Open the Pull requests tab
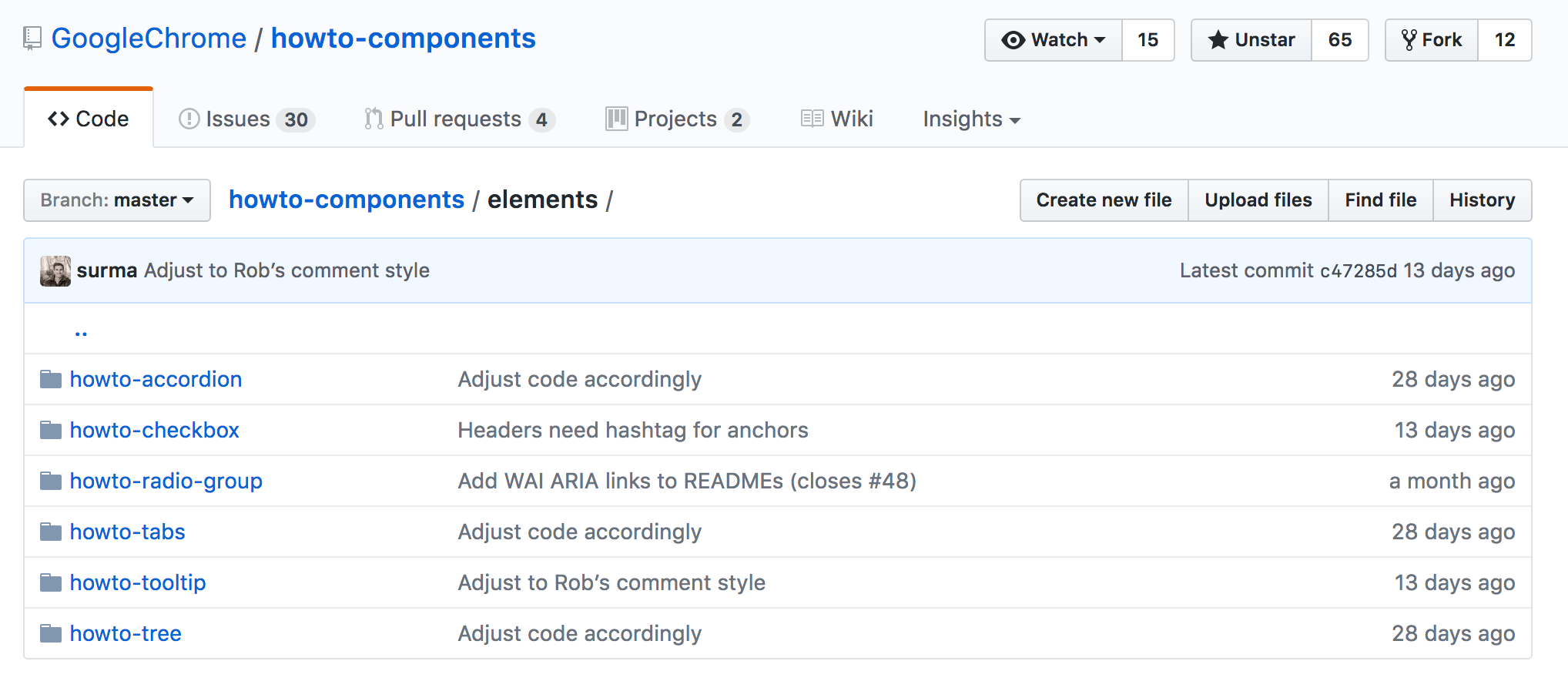This screenshot has height=698, width=1568. 460,119
